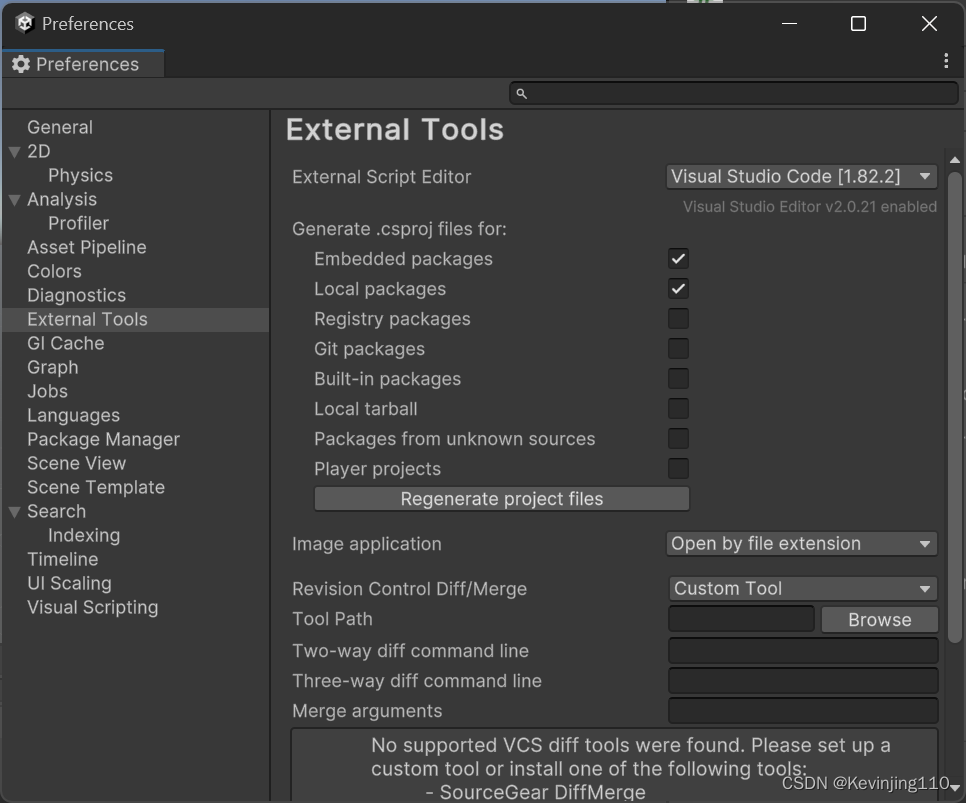Image resolution: width=966 pixels, height=803 pixels.
Task: Uncheck Embedded packages
Action: click(678, 258)
